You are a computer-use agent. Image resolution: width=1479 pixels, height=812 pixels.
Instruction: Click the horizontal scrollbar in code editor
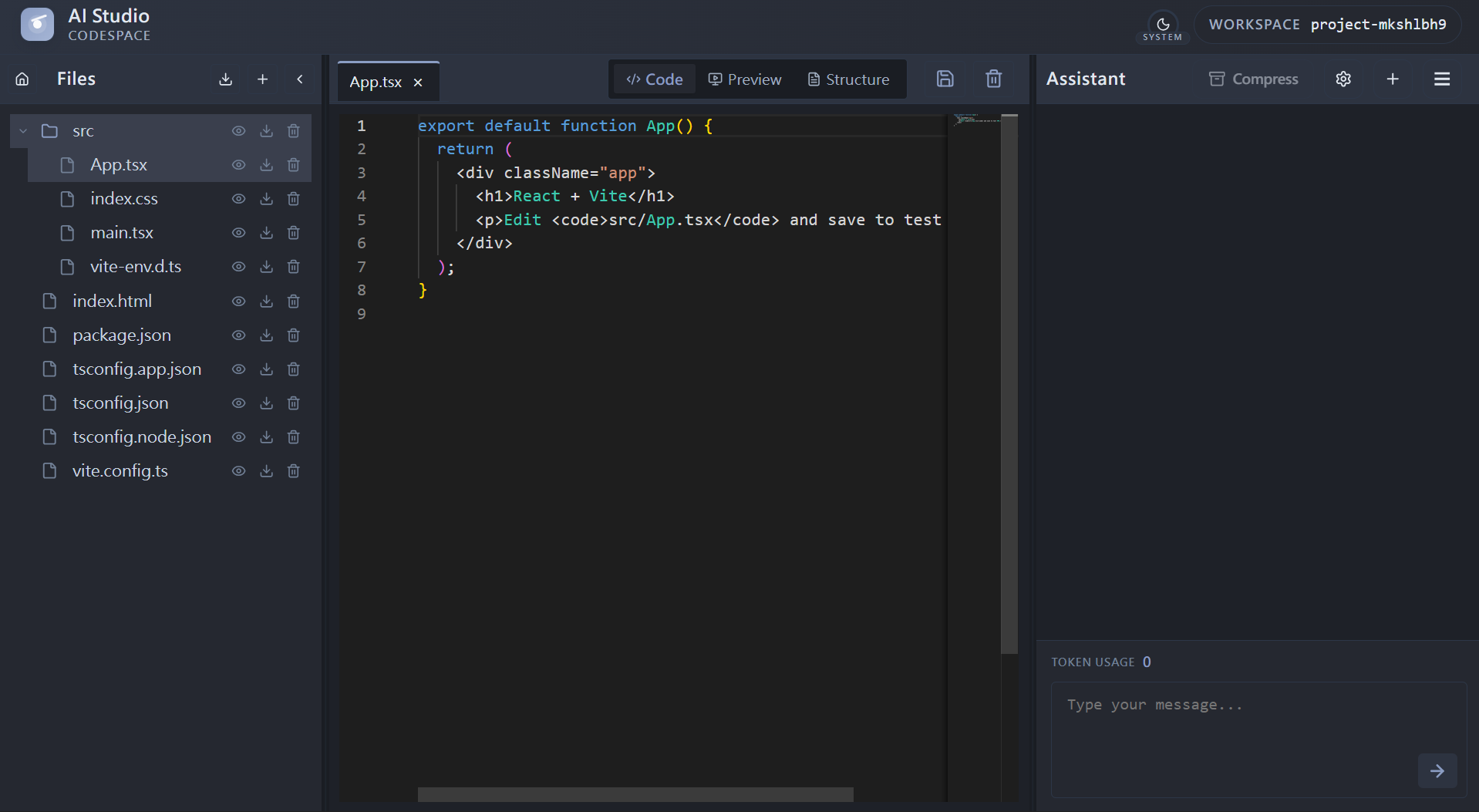tap(635, 794)
